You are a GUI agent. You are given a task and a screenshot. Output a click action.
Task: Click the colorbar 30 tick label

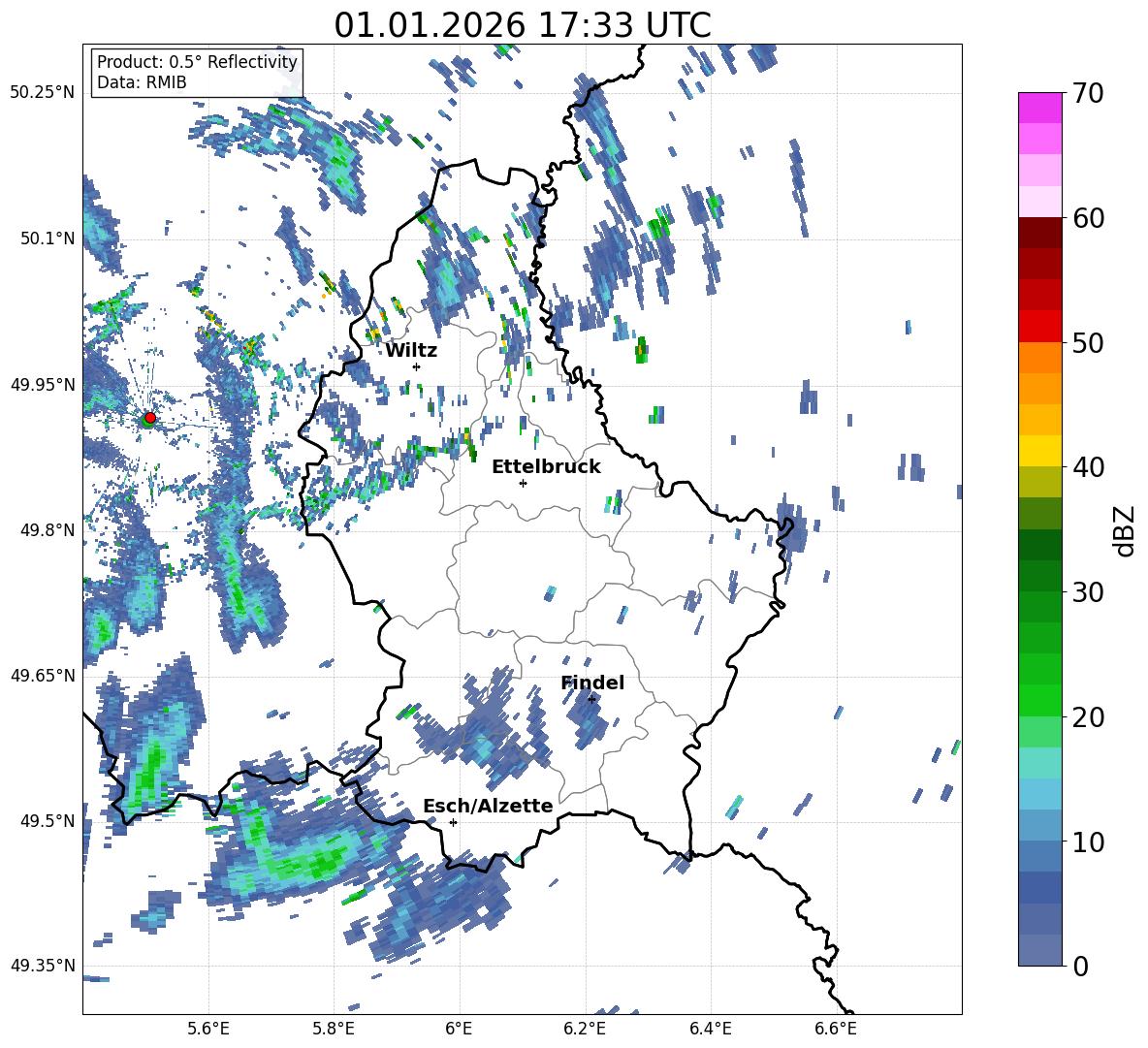[x=1088, y=591]
